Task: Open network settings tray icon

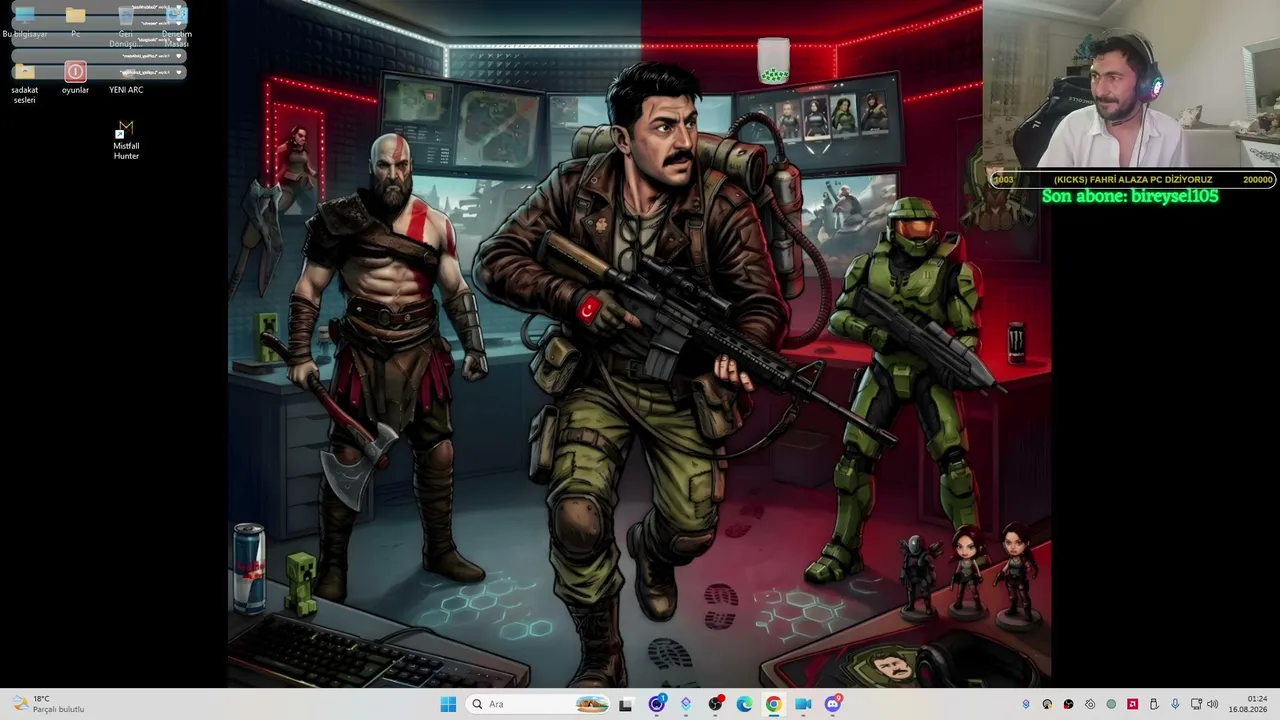Action: pos(1196,704)
